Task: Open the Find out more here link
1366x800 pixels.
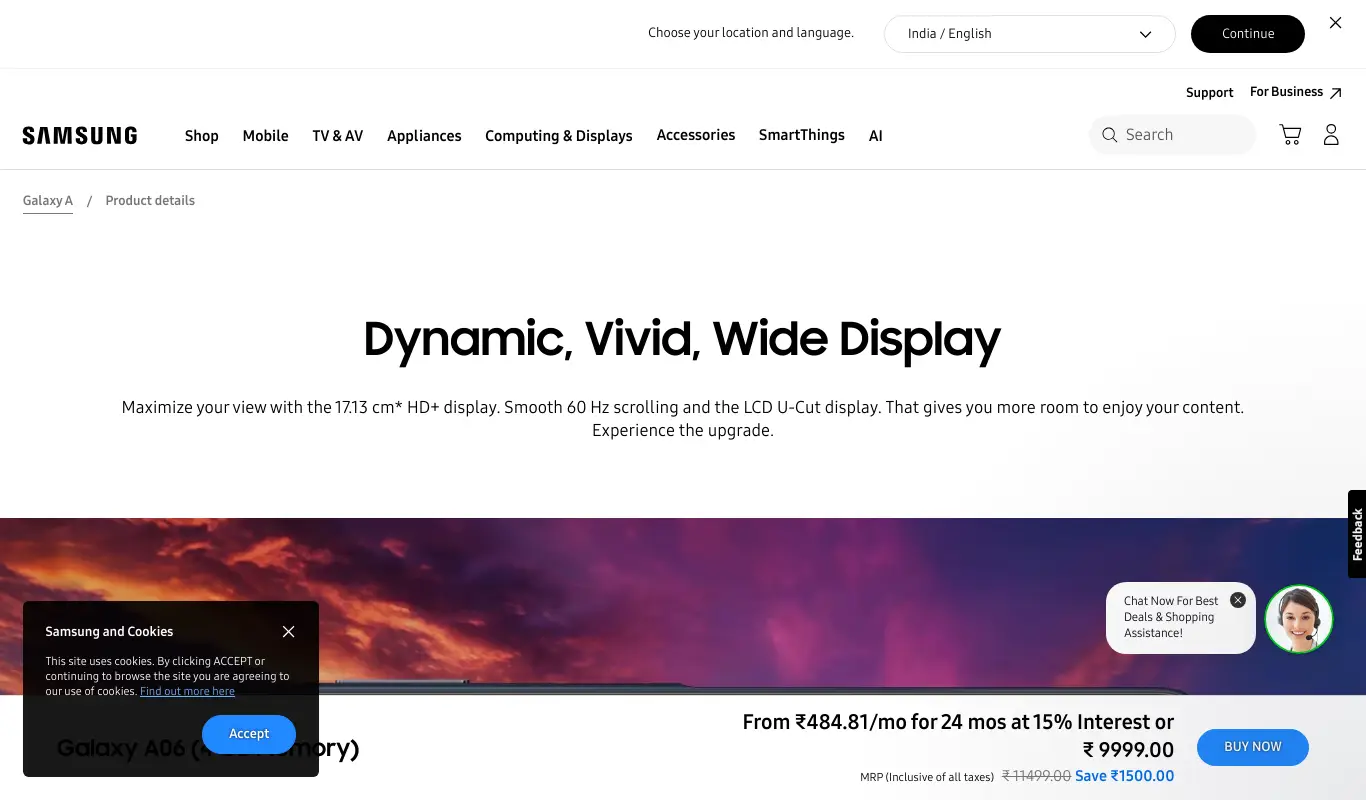Action: tap(187, 691)
